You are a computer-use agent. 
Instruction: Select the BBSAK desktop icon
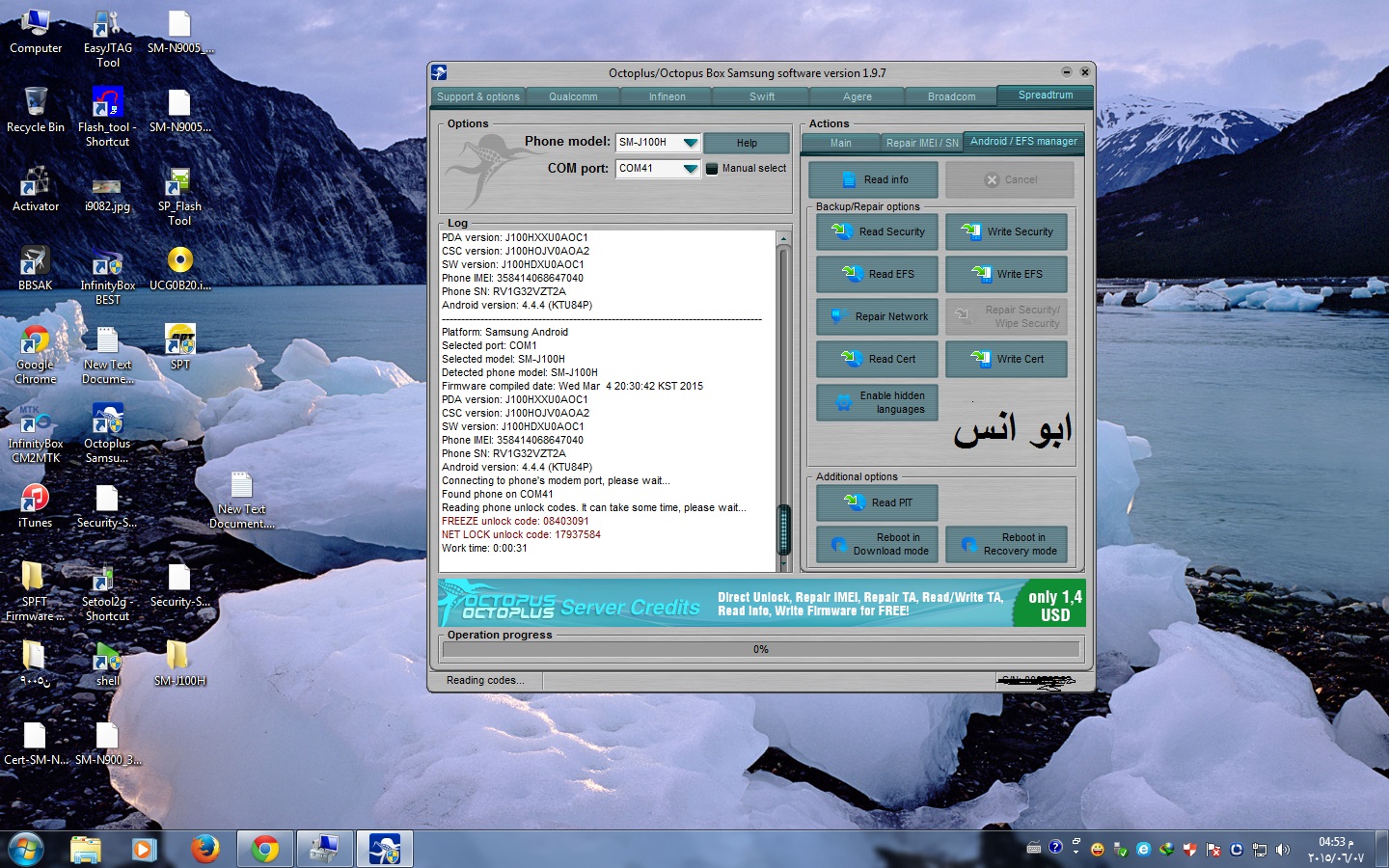click(36, 268)
